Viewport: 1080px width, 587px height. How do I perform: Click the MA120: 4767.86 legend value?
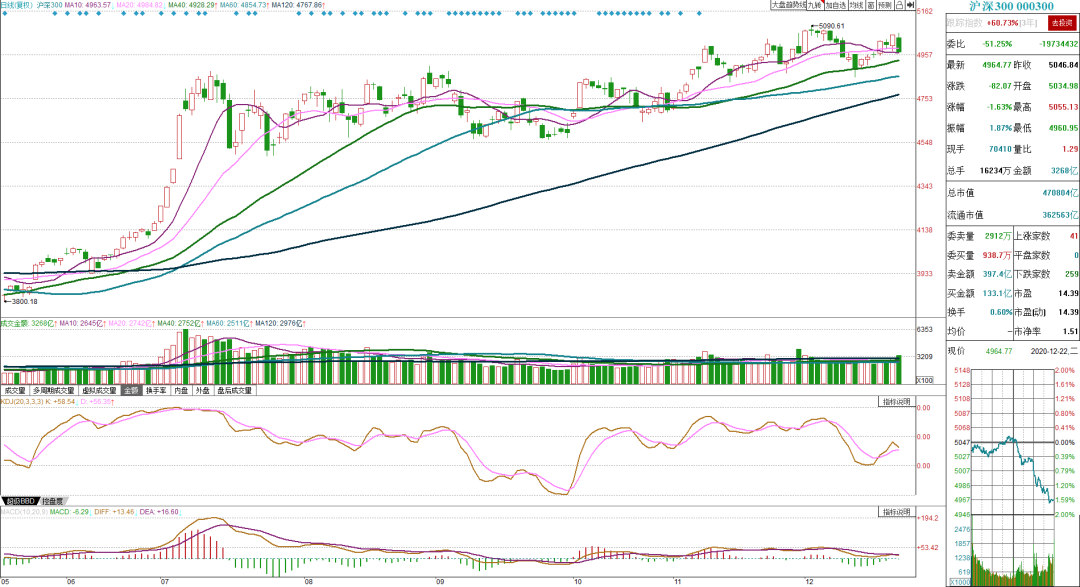click(x=296, y=6)
